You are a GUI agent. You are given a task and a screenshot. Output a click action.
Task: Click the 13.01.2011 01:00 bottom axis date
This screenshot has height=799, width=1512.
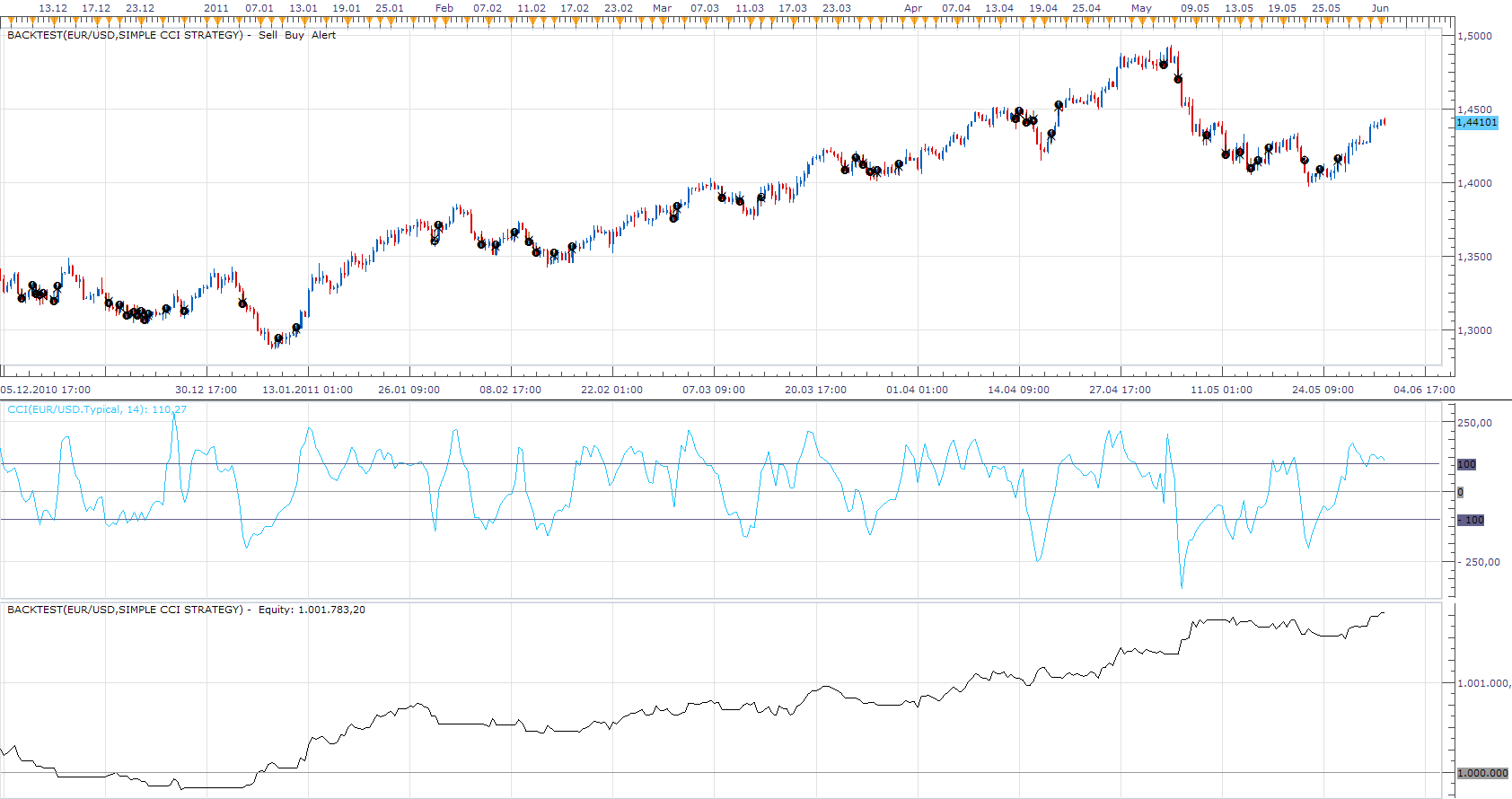click(x=307, y=390)
